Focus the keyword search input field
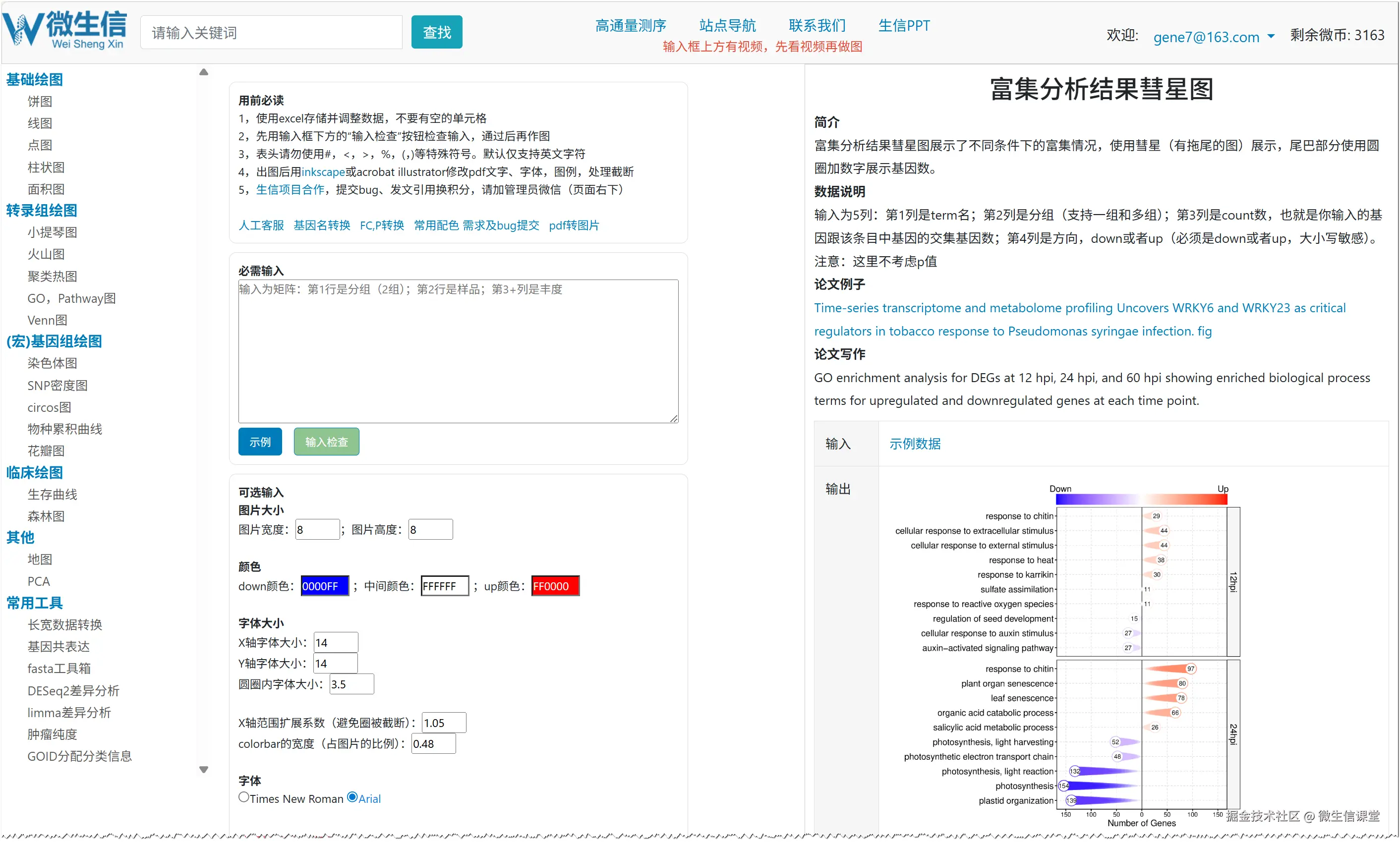The width and height of the screenshot is (1400, 843). point(271,33)
